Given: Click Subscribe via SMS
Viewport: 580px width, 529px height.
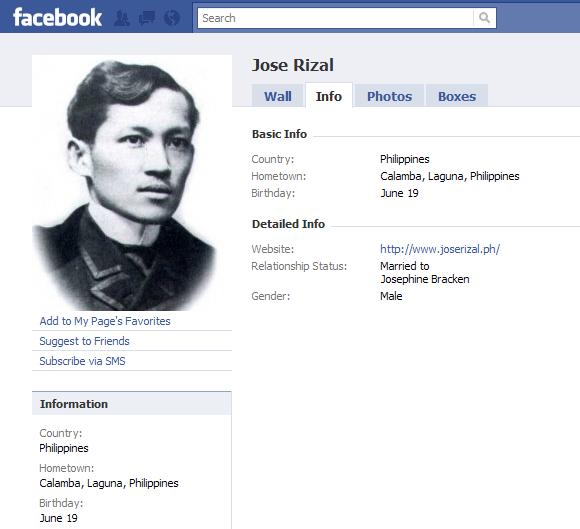Looking at the screenshot, I should (x=82, y=361).
